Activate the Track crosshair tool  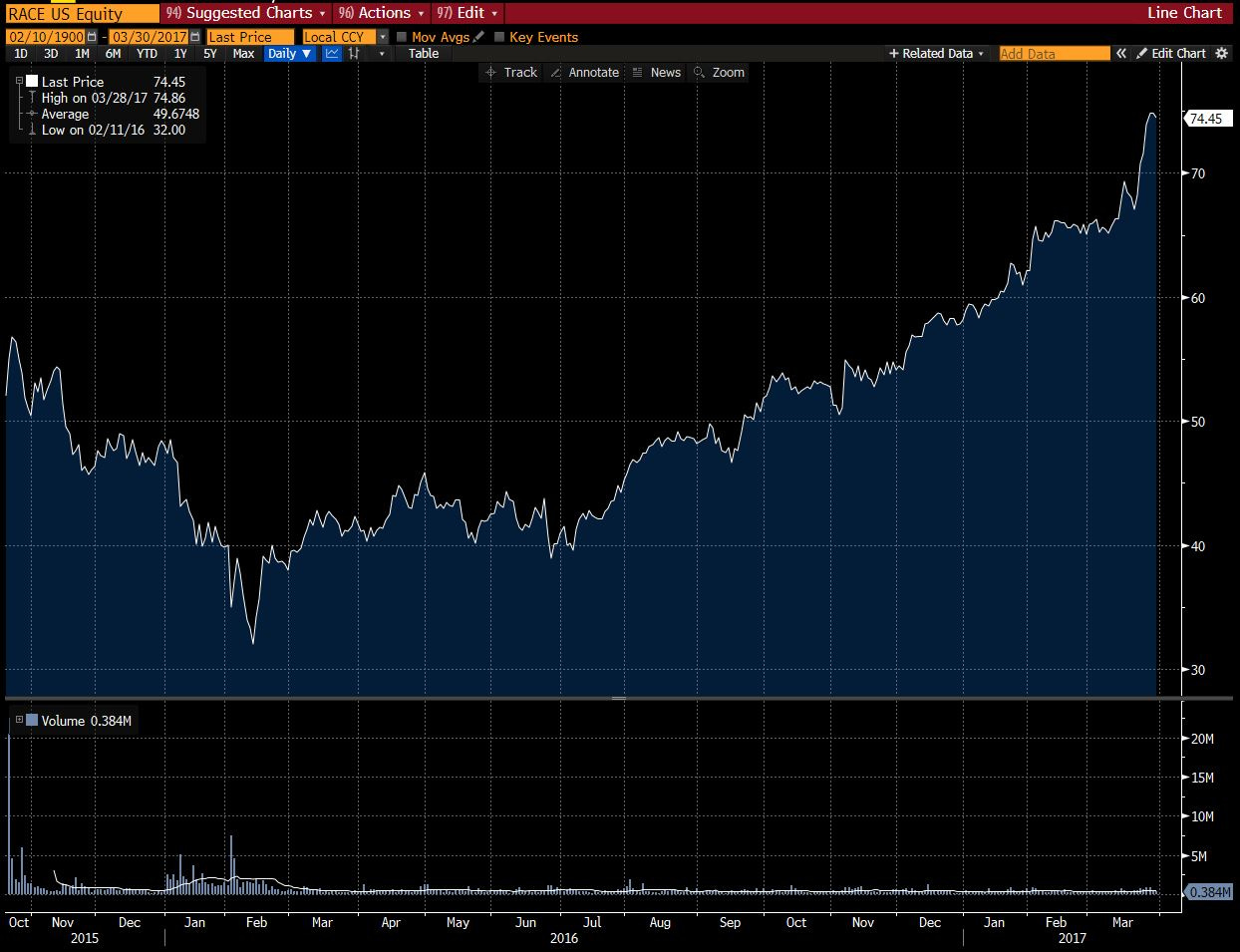510,73
